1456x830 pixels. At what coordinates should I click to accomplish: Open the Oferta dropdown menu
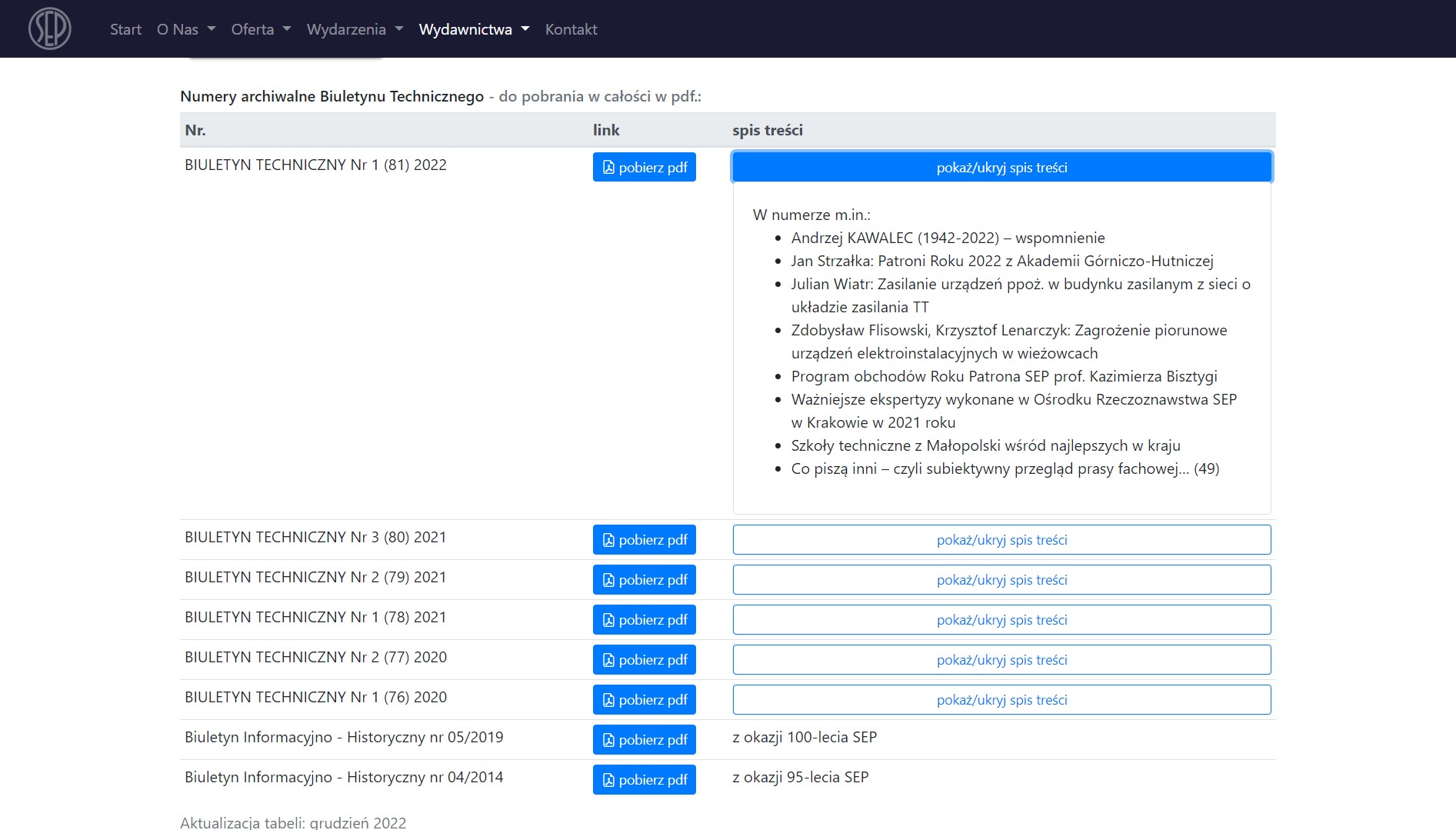(x=261, y=29)
